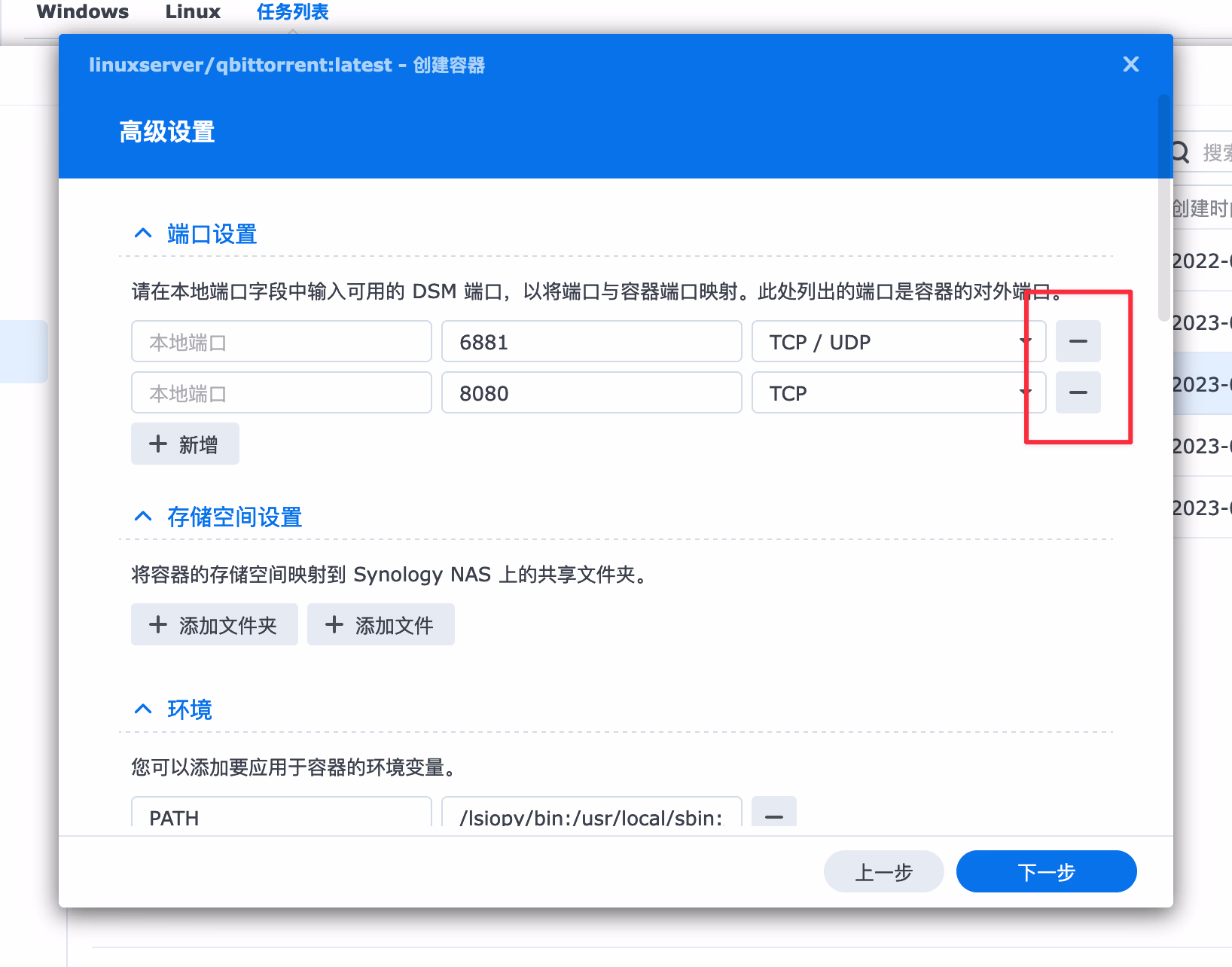This screenshot has width=1232, height=967.
Task: Click 新增 to add a port
Action: (185, 444)
